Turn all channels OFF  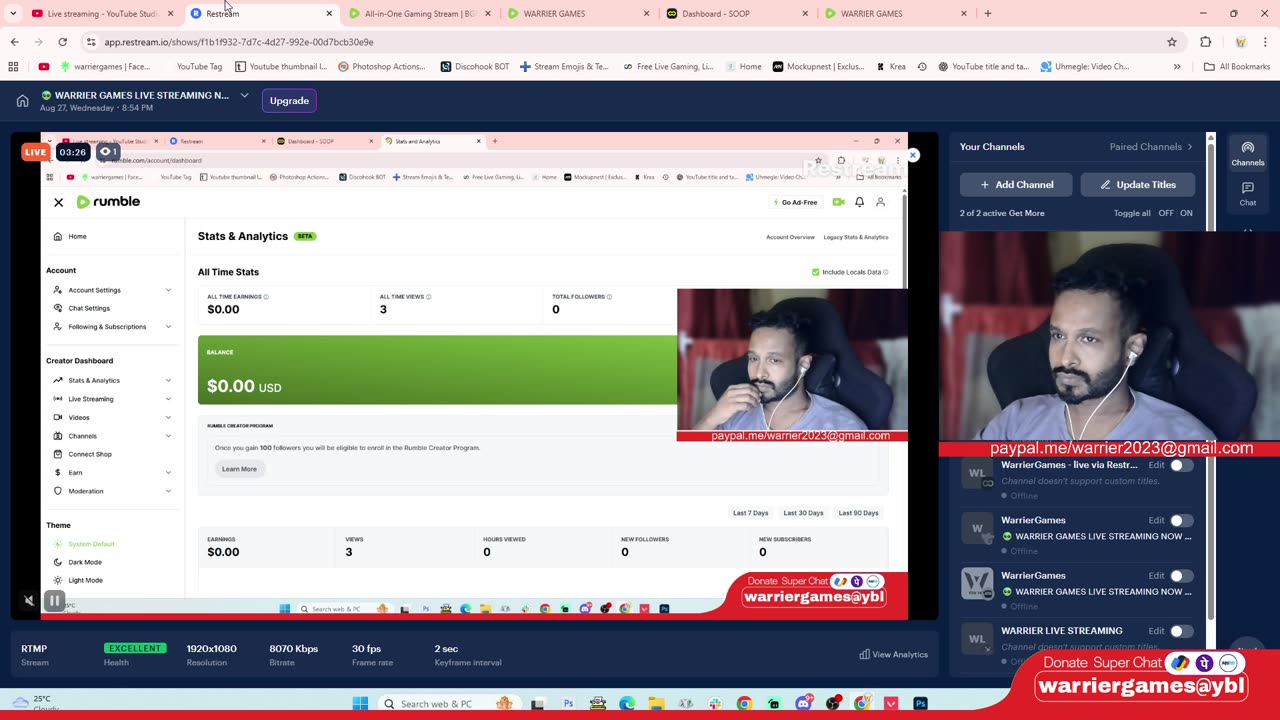(1166, 213)
